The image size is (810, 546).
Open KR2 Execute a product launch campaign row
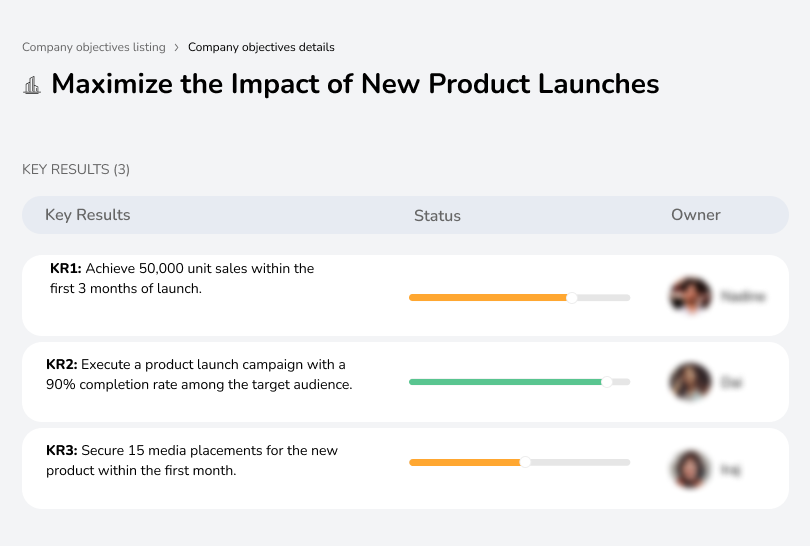(405, 382)
